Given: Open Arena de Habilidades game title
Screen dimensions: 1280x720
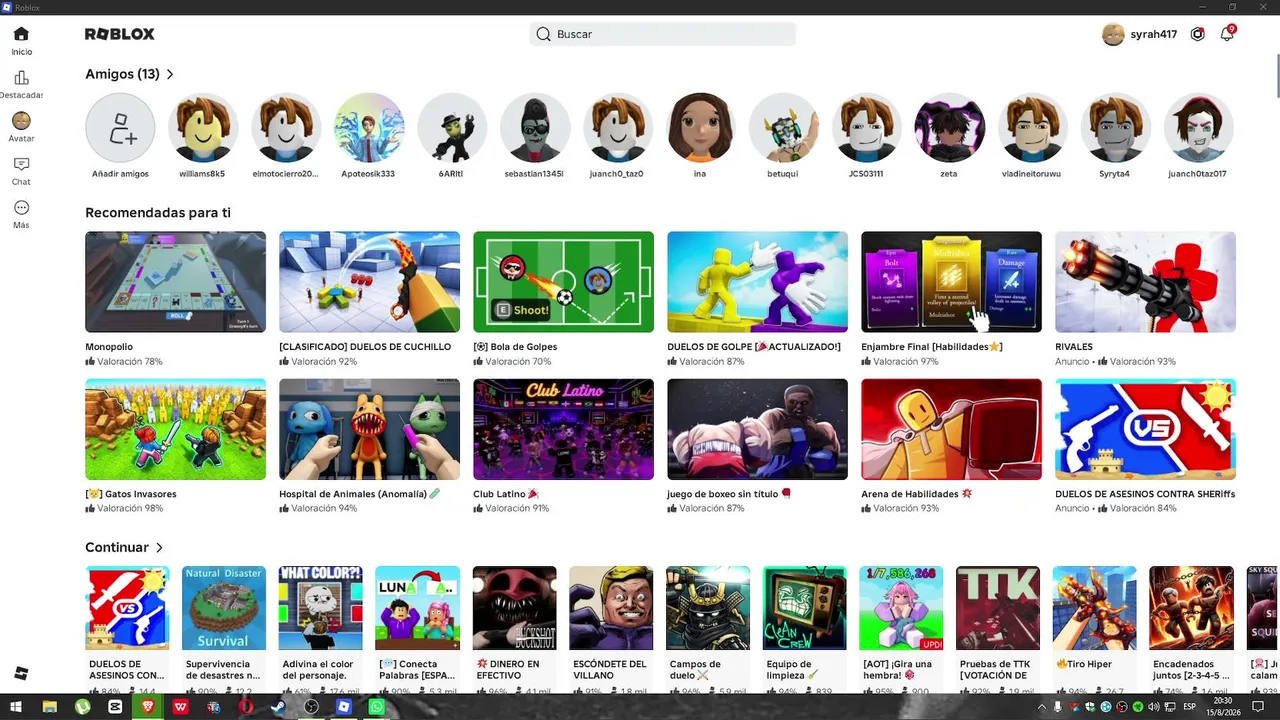Looking at the screenshot, I should (917, 494).
